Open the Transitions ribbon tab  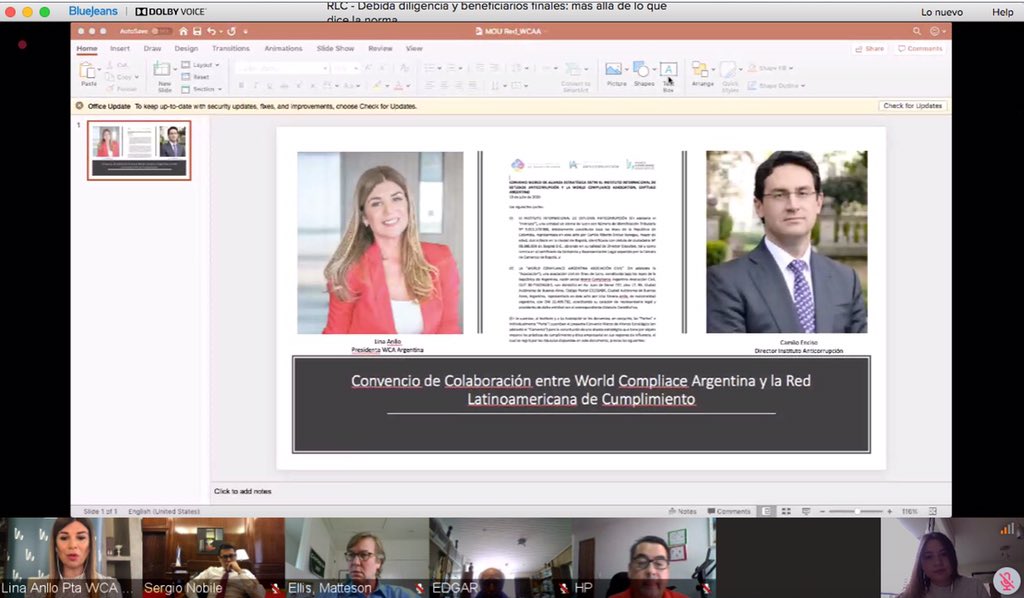coord(231,48)
